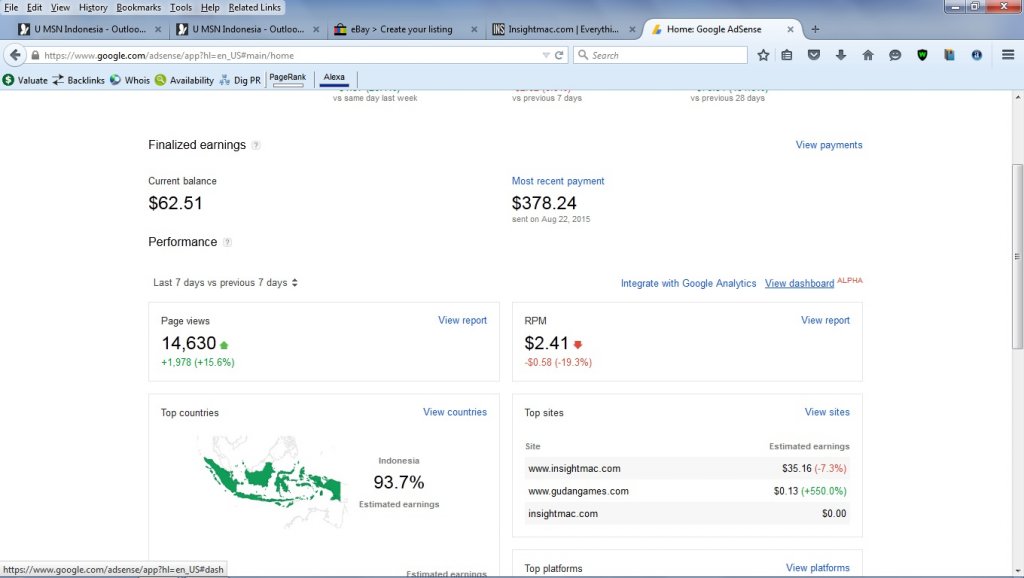Screen dimensions: 1024x578
Task: Reload the page with the refresh icon
Action: (x=559, y=56)
